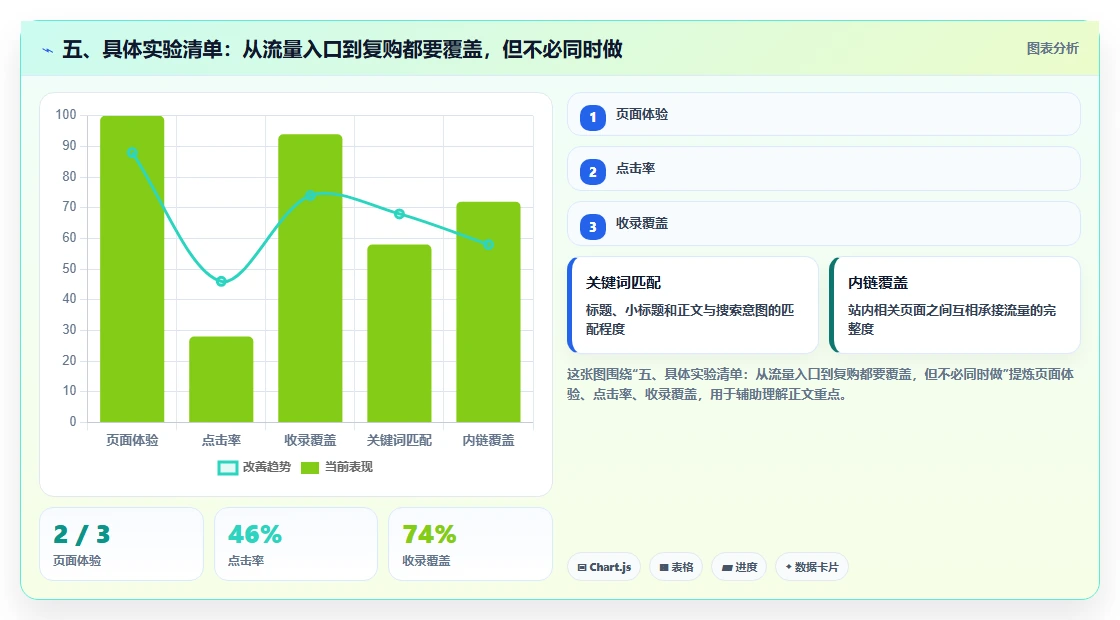Click the summary paragraph starting 这张图围绕

click(x=821, y=384)
